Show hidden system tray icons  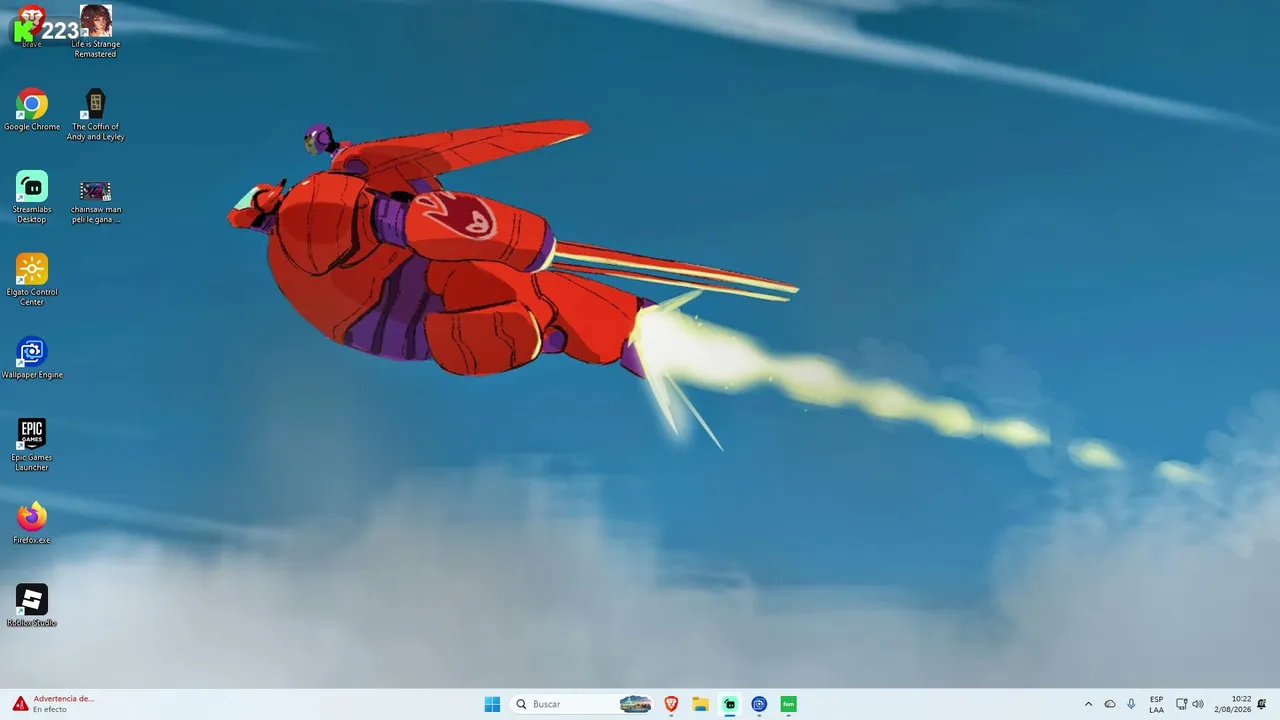1088,704
